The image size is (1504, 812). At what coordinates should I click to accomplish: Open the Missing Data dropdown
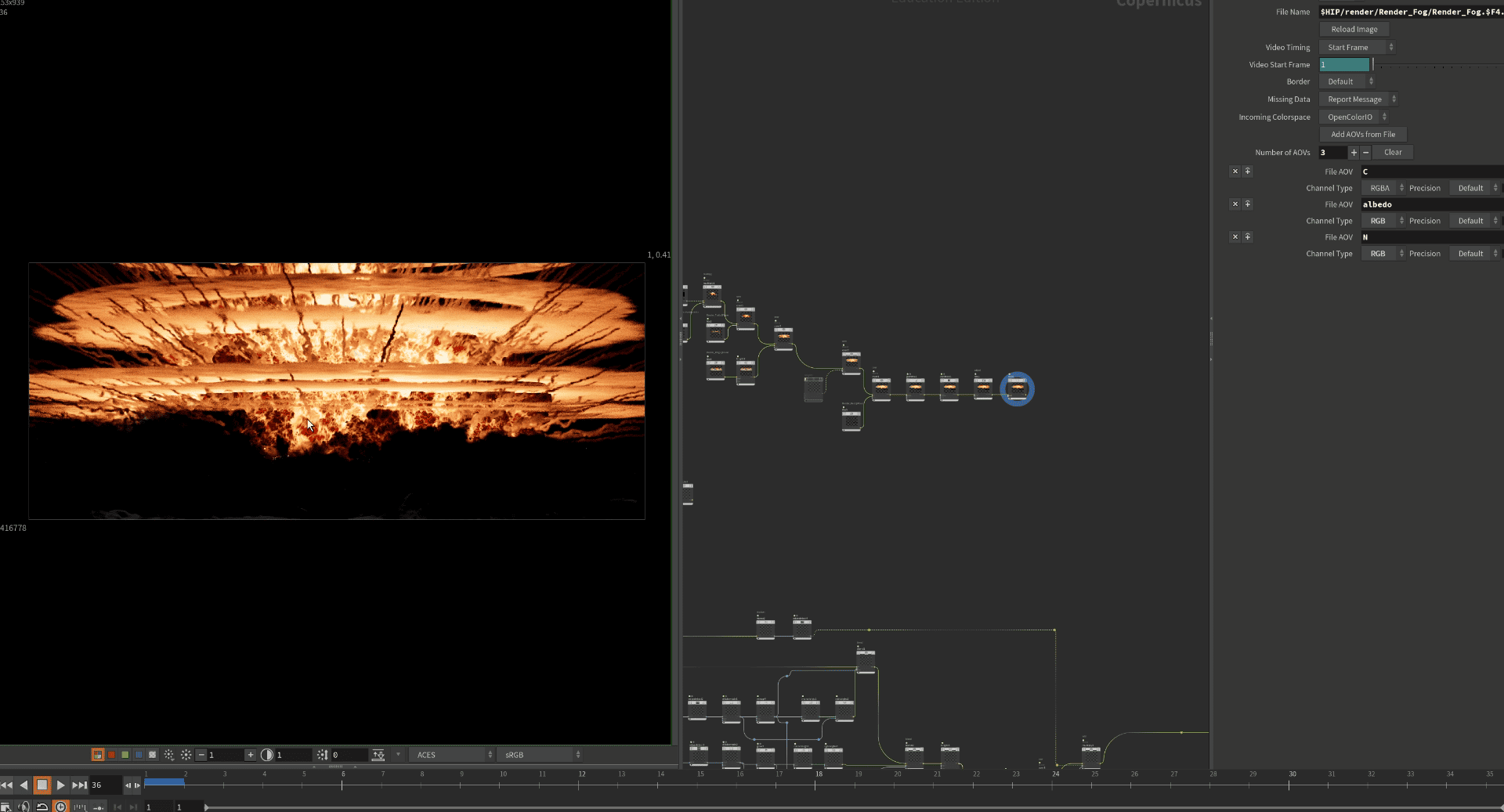click(x=1358, y=99)
